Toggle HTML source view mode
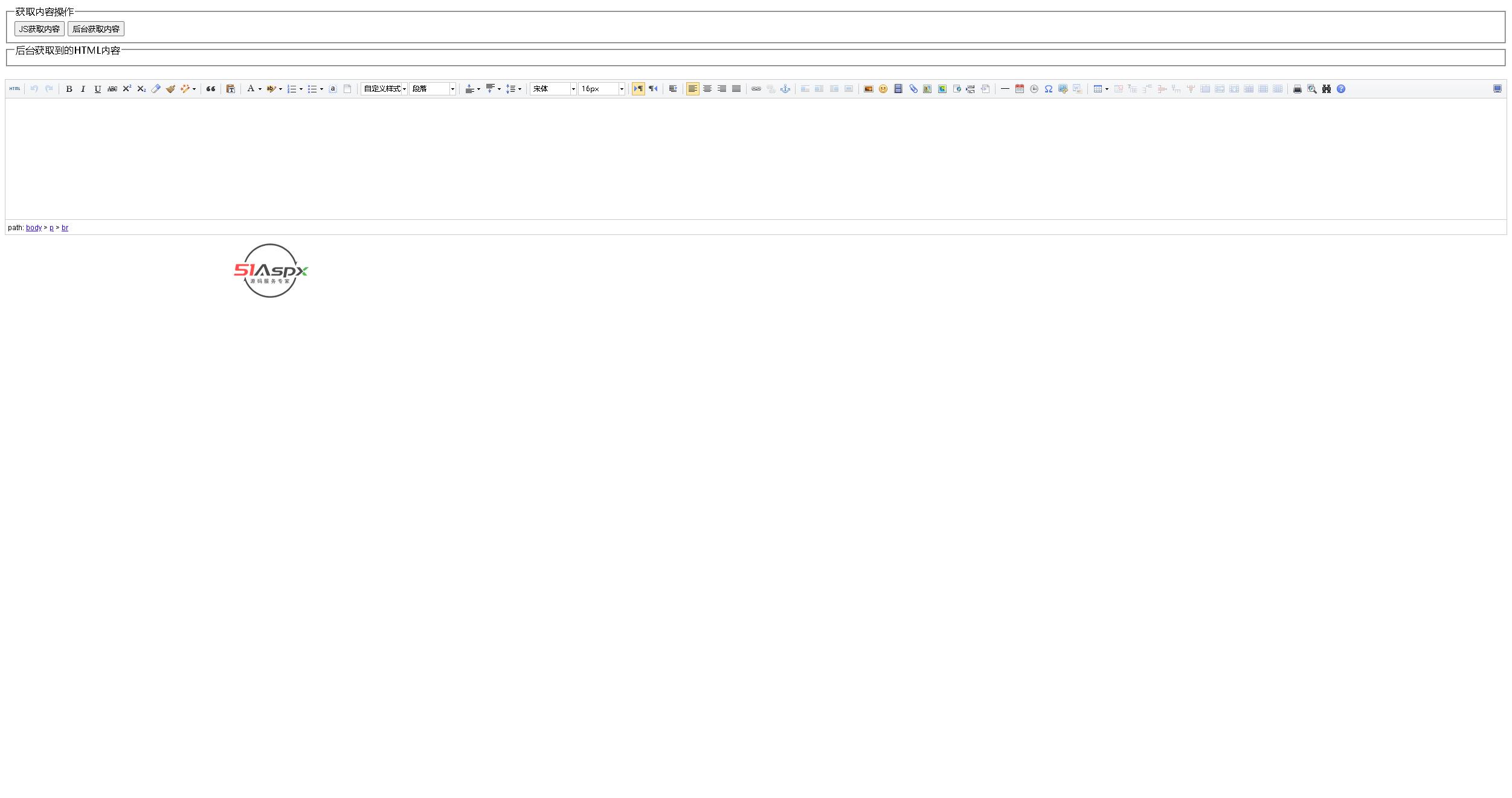1512x798 pixels. pyautogui.click(x=14, y=89)
